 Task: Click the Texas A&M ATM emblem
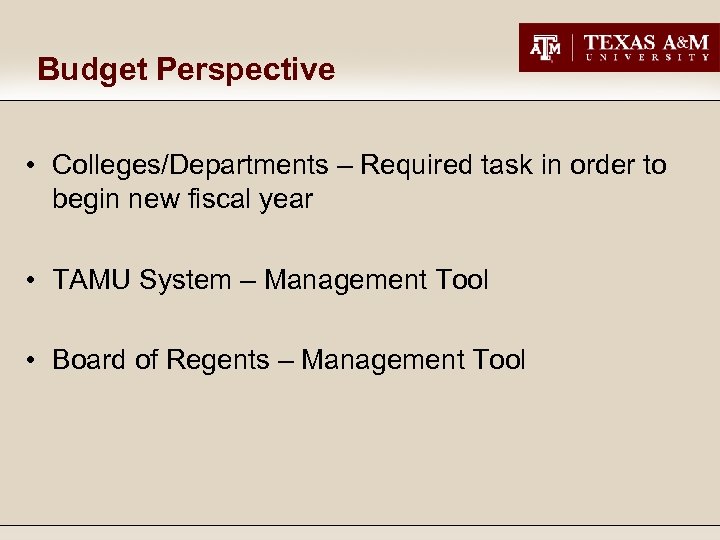tap(546, 47)
